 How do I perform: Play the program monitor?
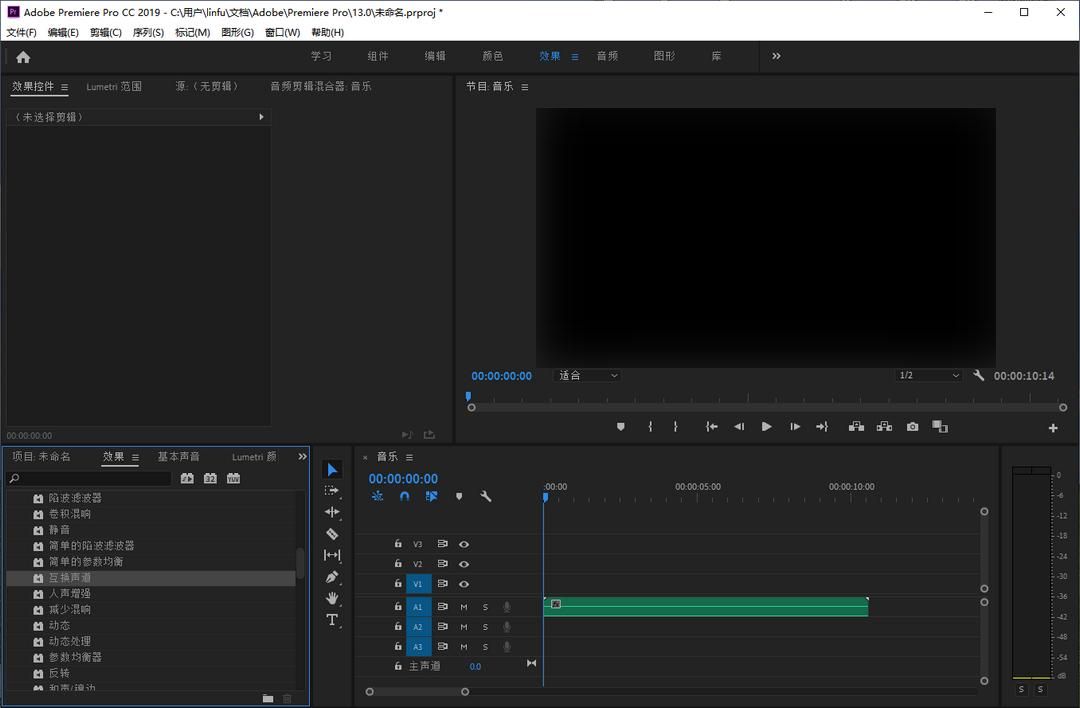(767, 427)
